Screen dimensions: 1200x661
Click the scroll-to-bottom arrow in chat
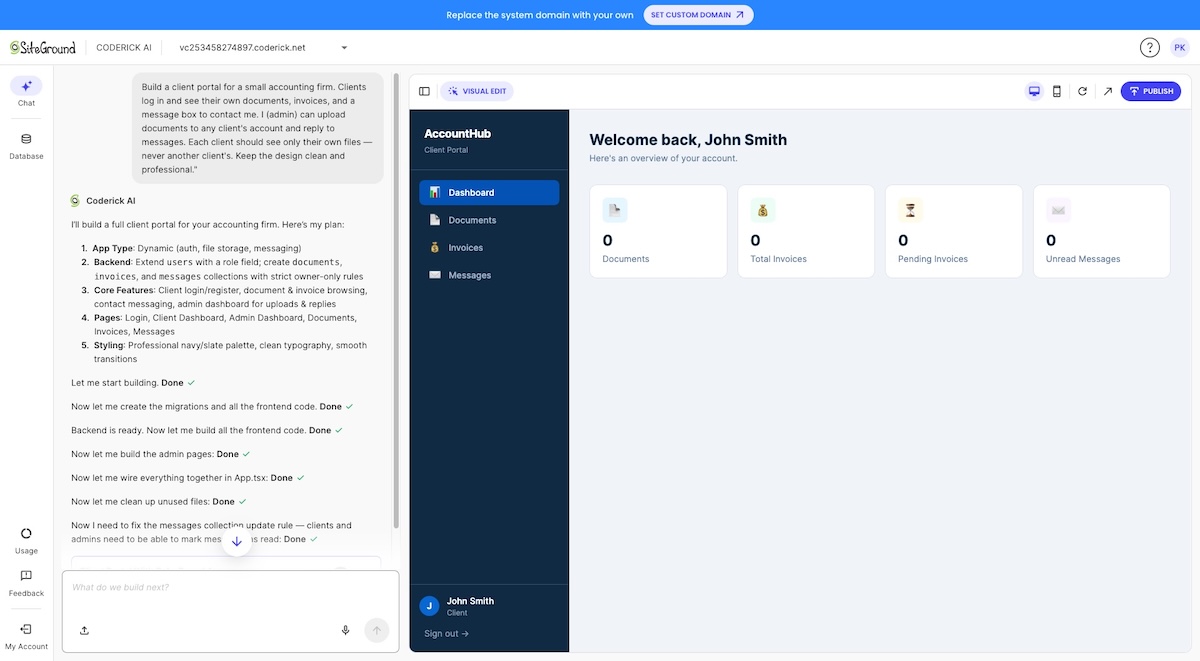(236, 542)
